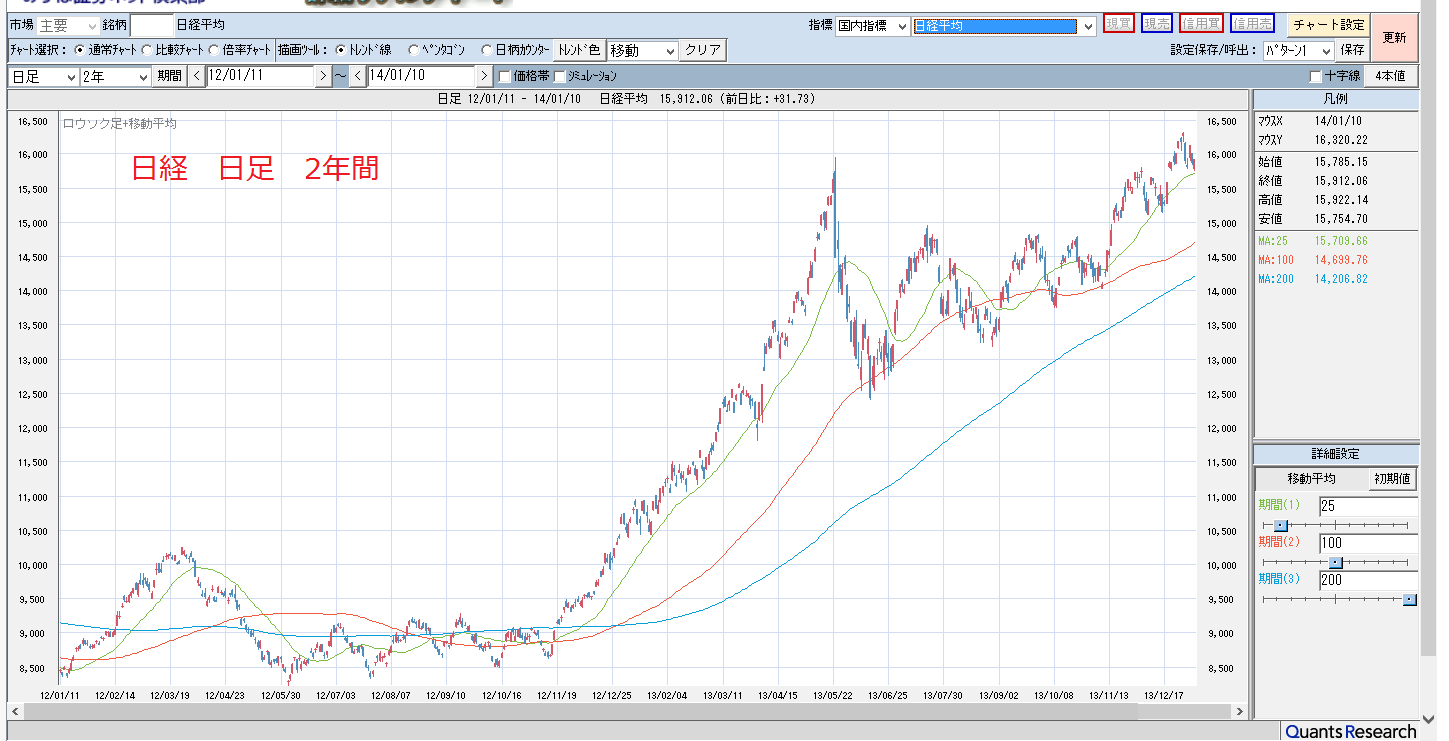Click the 期間(1) slider thumb
The image size is (1449, 741).
click(1280, 525)
